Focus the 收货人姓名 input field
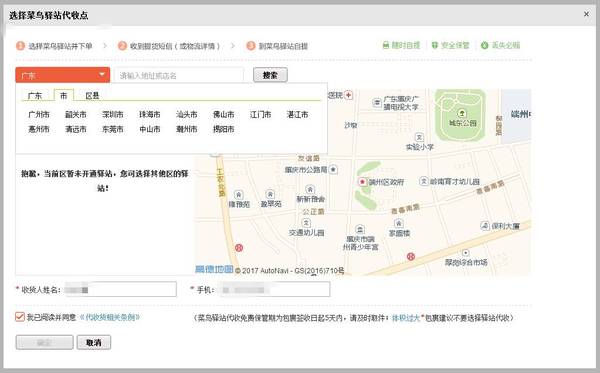 (120, 289)
